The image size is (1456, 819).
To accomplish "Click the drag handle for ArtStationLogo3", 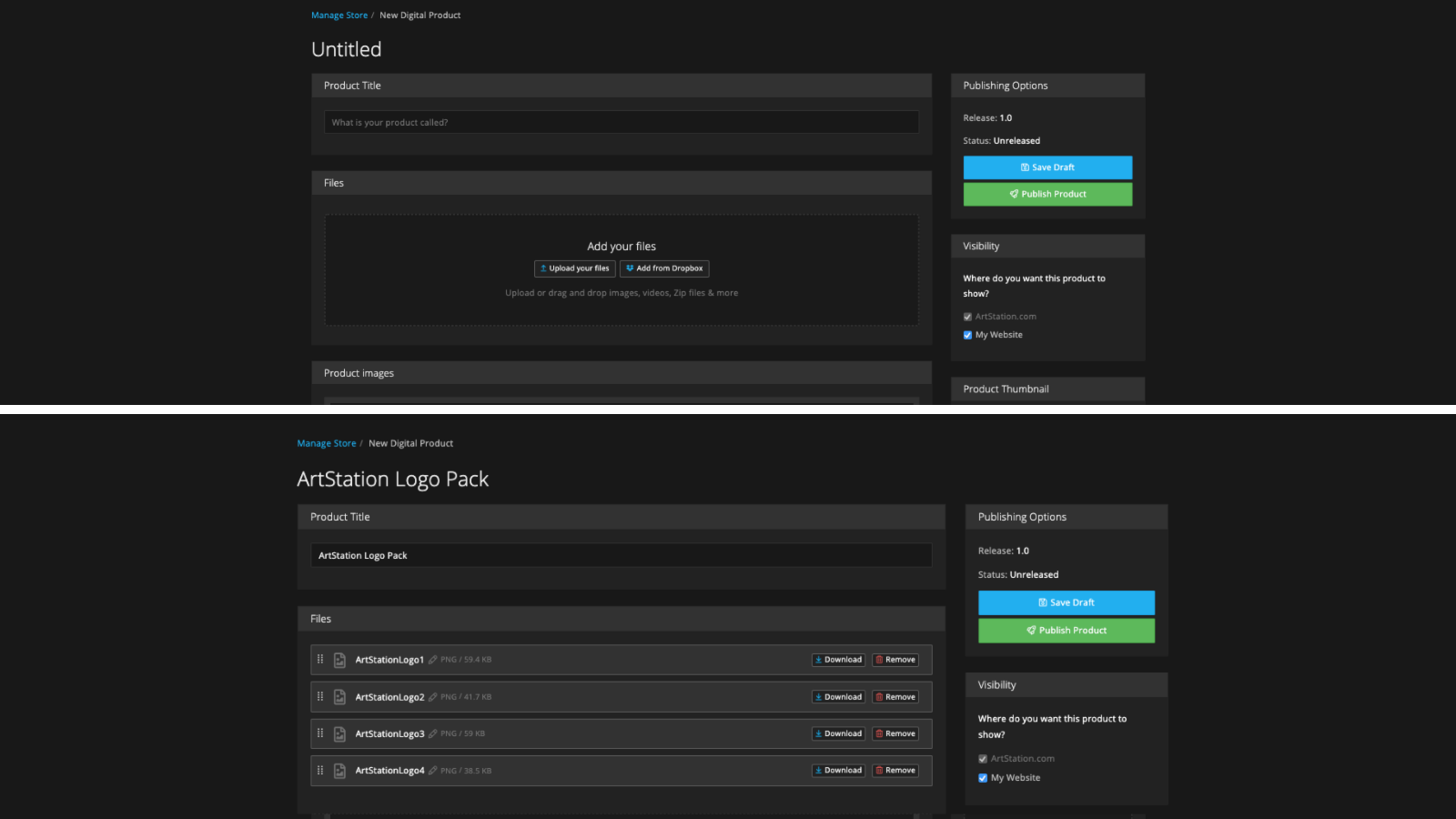I will (x=320, y=733).
